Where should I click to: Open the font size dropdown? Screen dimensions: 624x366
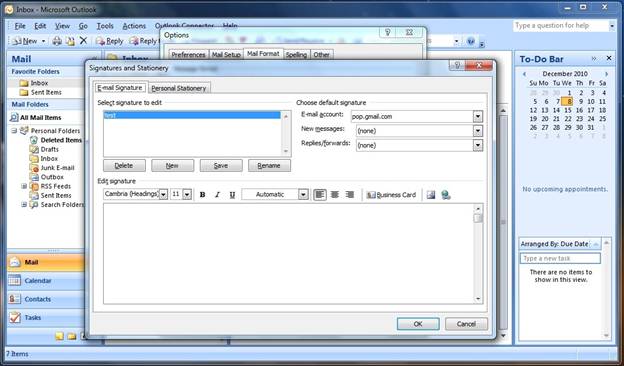[x=187, y=194]
